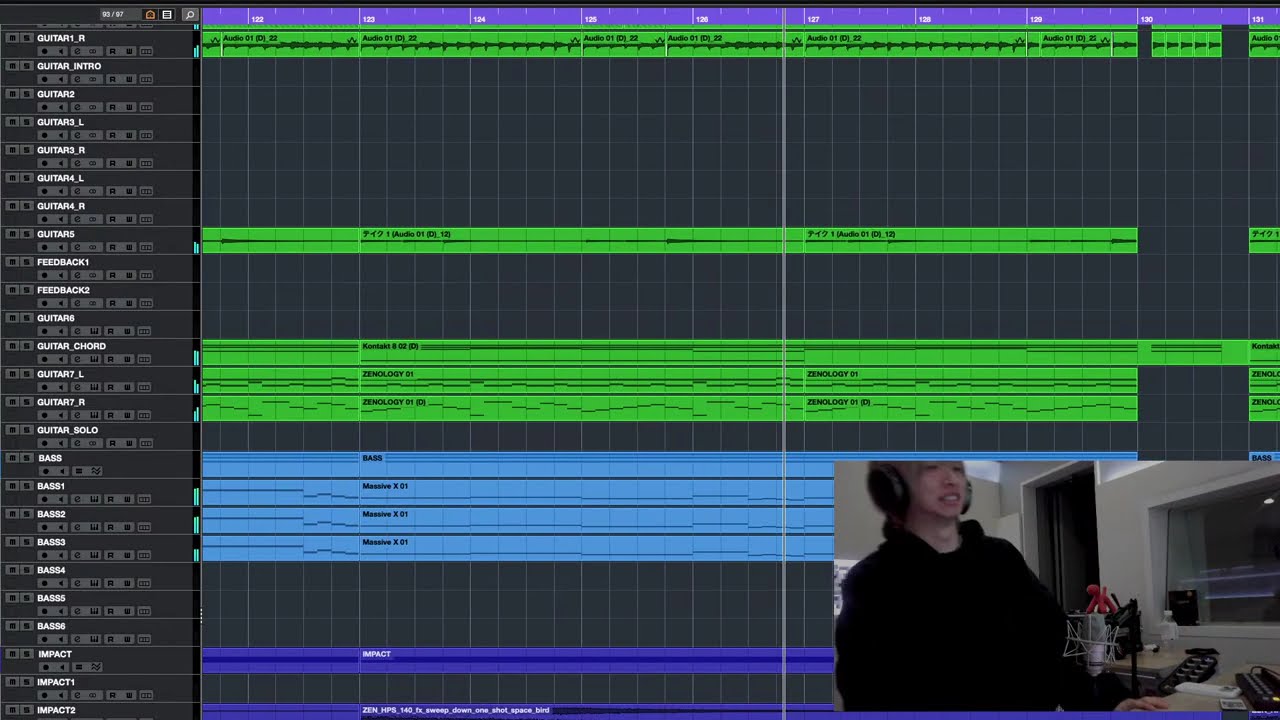The image size is (1280, 720).
Task: Open the instrument editor for BASS2
Action: pos(94,527)
